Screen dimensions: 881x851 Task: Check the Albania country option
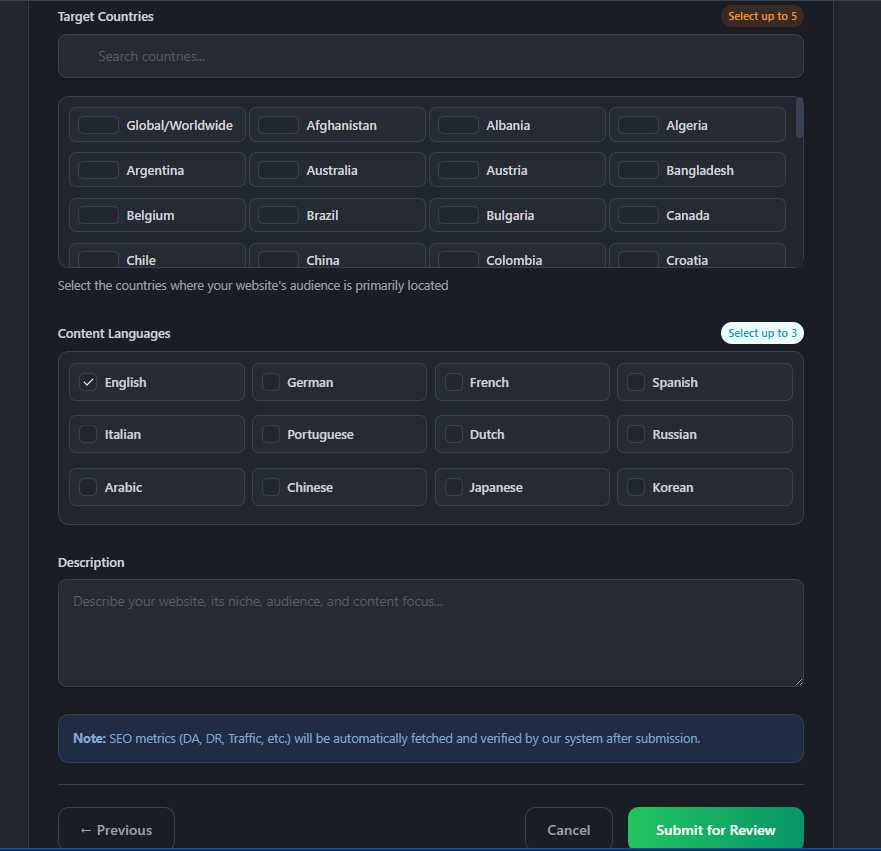(457, 124)
